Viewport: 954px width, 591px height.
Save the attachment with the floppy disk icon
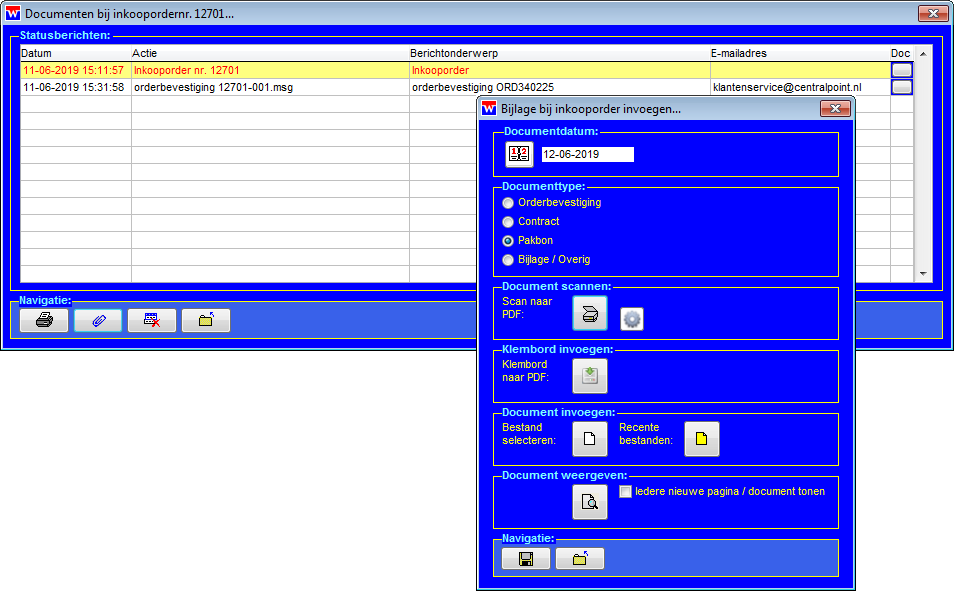[x=526, y=559]
